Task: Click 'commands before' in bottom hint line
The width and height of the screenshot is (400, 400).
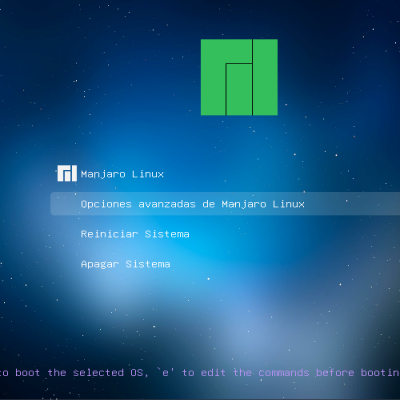Action: [306, 372]
